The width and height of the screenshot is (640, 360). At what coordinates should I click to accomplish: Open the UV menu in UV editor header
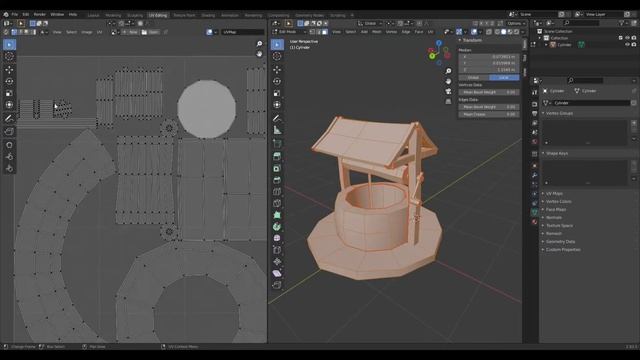[99, 32]
